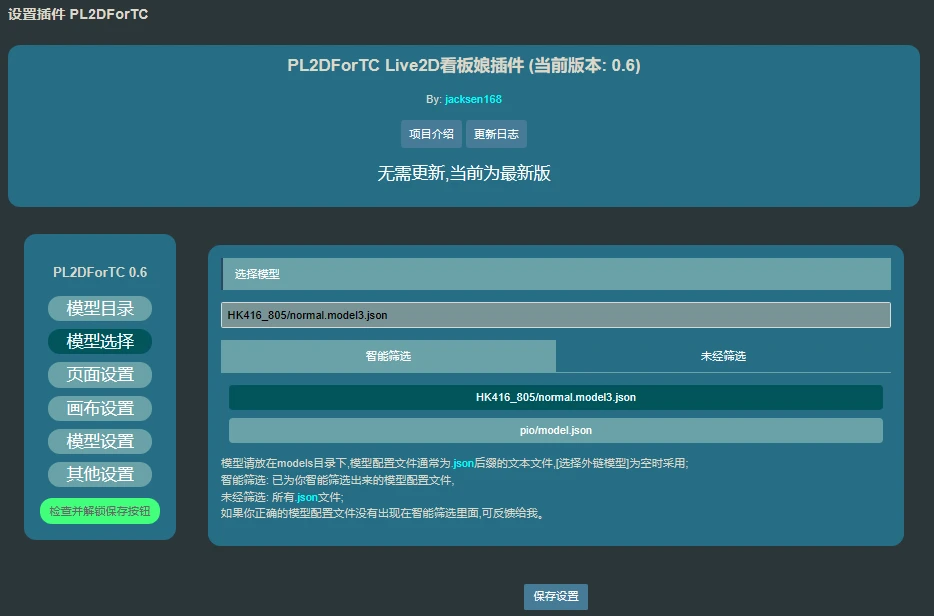Image resolution: width=934 pixels, height=616 pixels.
Task: Open the jacksen168 author link
Action: click(x=473, y=99)
